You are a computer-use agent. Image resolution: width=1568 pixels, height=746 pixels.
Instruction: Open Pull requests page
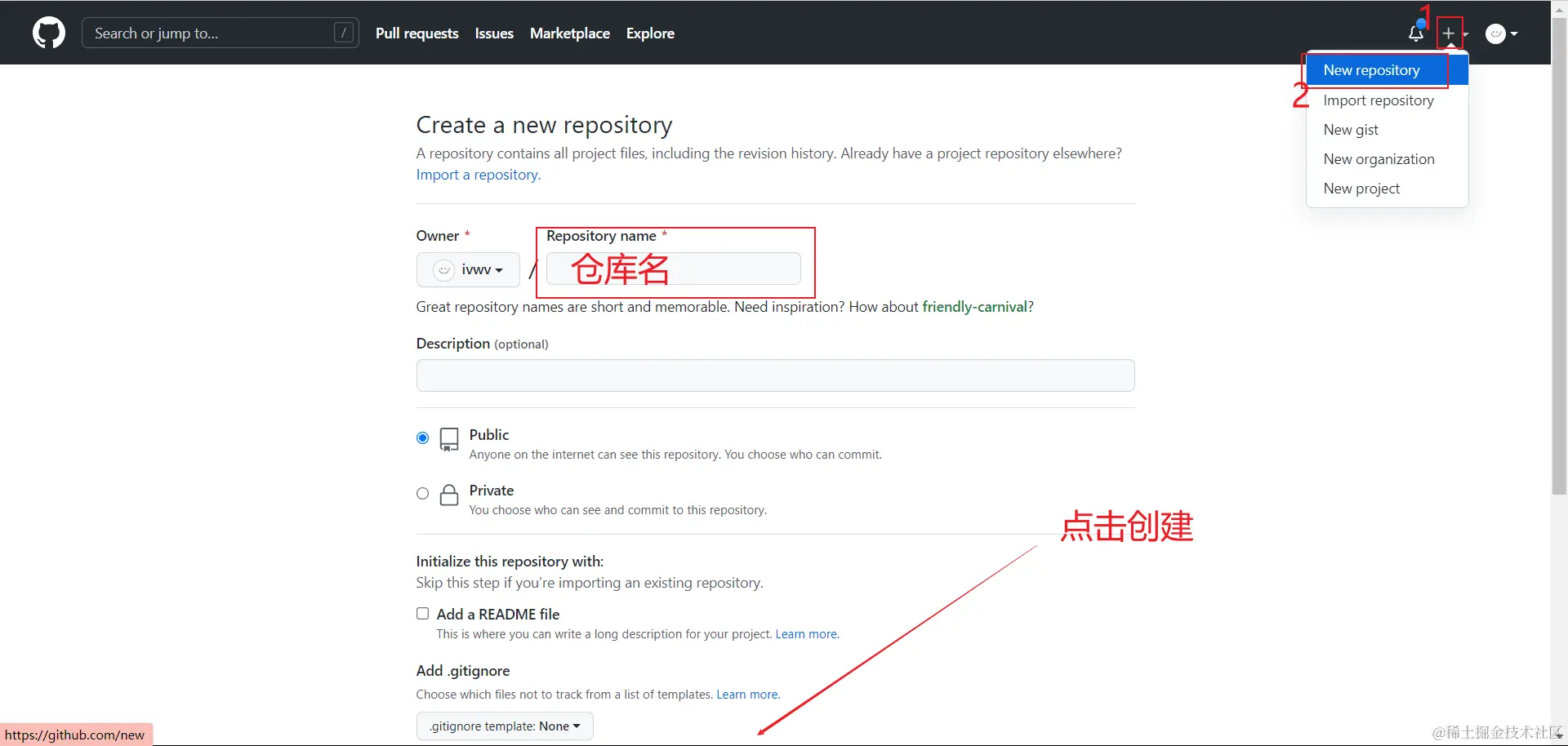point(417,33)
